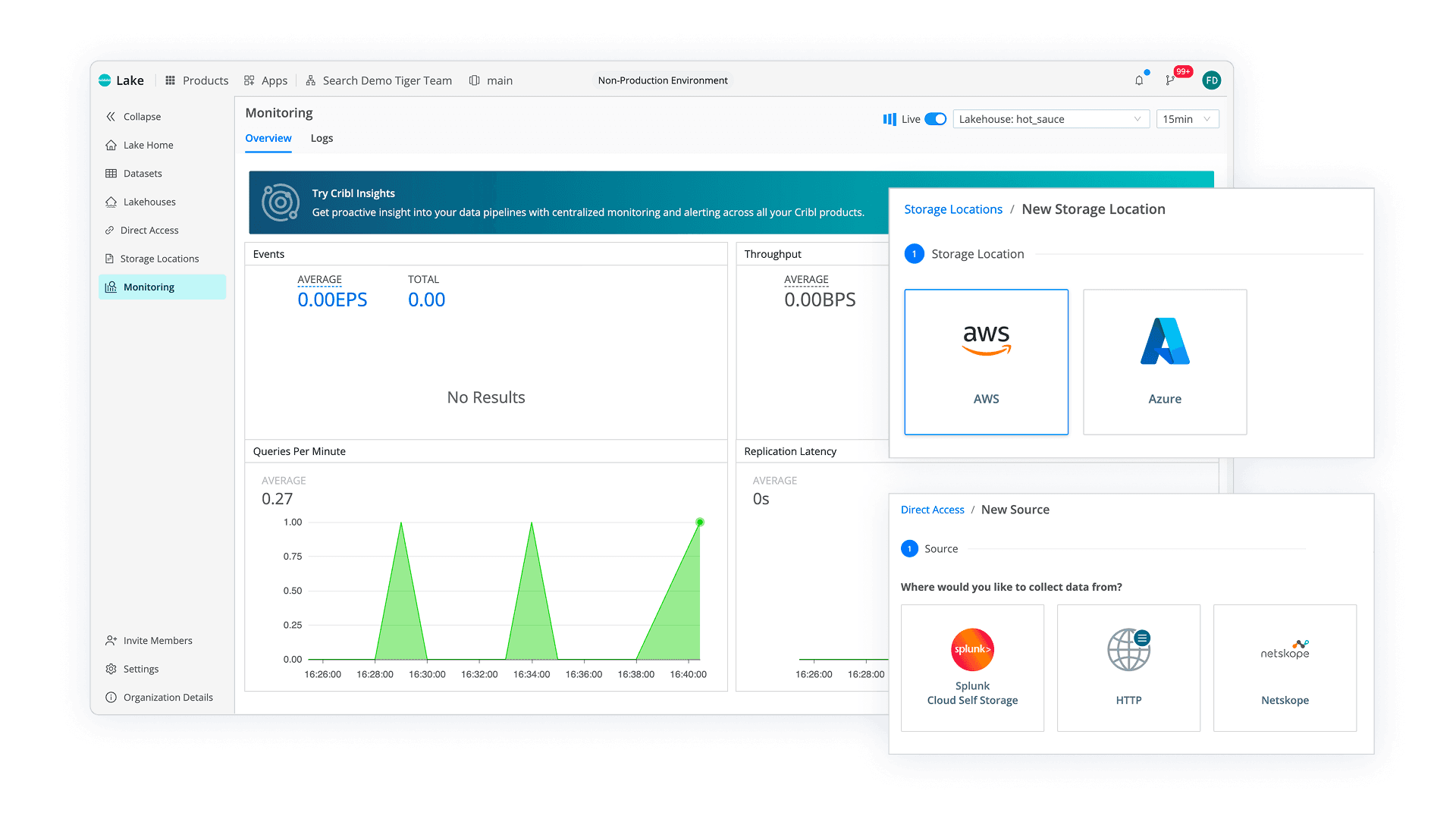Open the notifications bell icon
The height and width of the screenshot is (819, 1456).
click(1139, 80)
